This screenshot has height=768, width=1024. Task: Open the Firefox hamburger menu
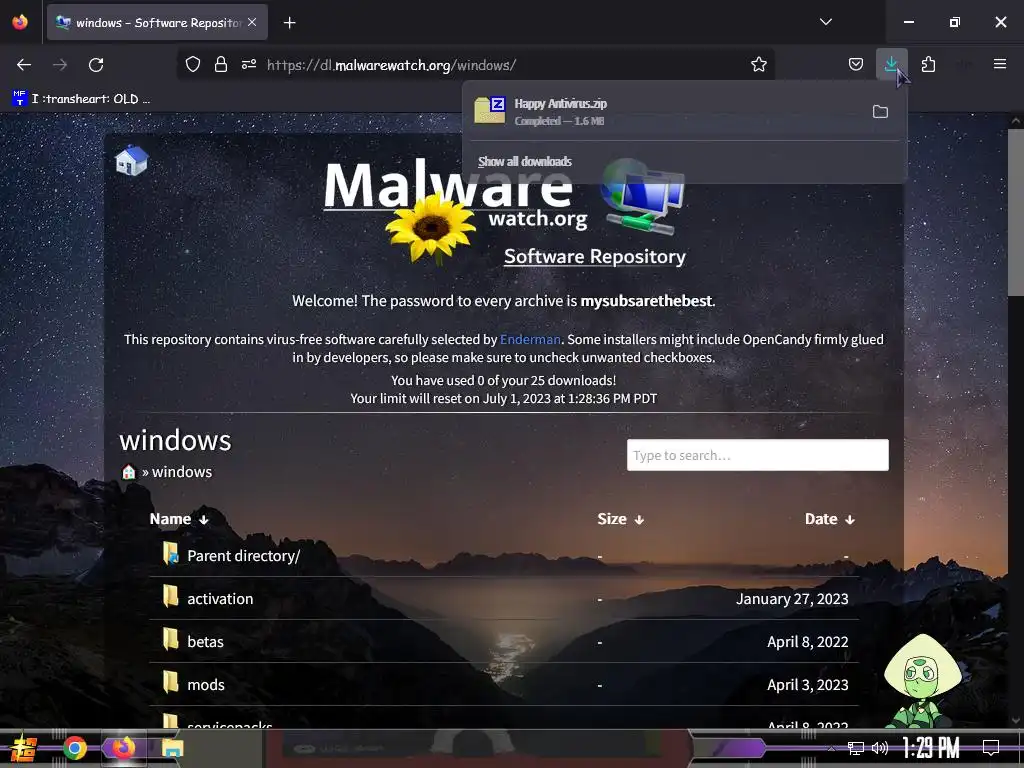999,64
